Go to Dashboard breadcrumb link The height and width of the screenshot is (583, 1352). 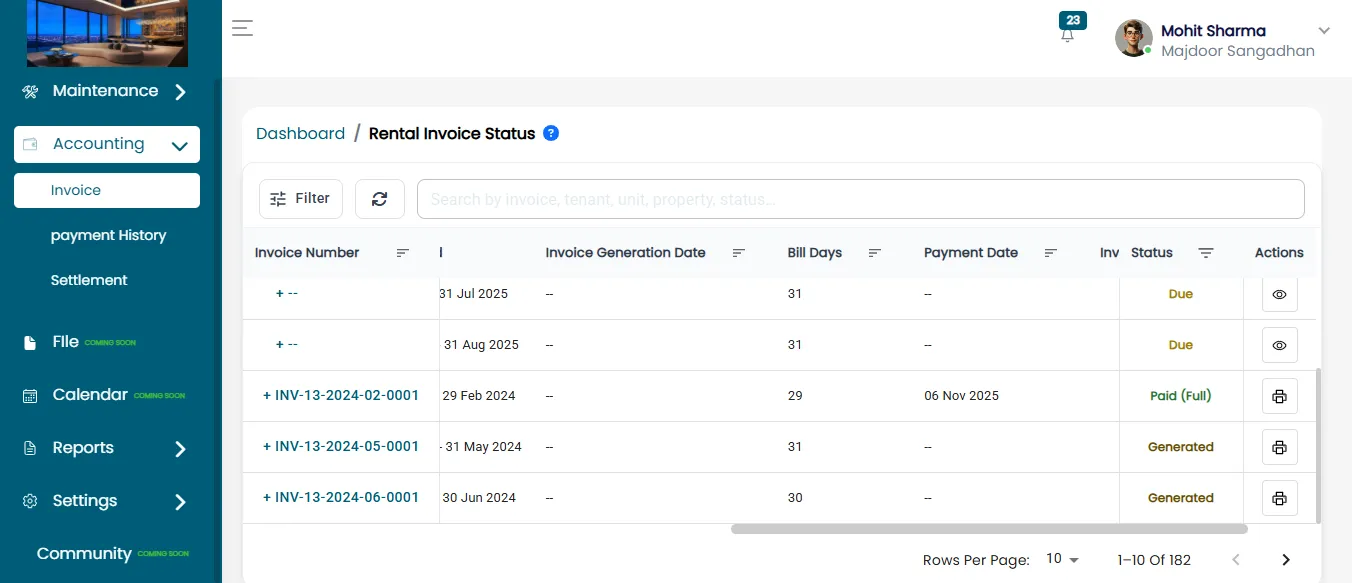[x=300, y=133]
